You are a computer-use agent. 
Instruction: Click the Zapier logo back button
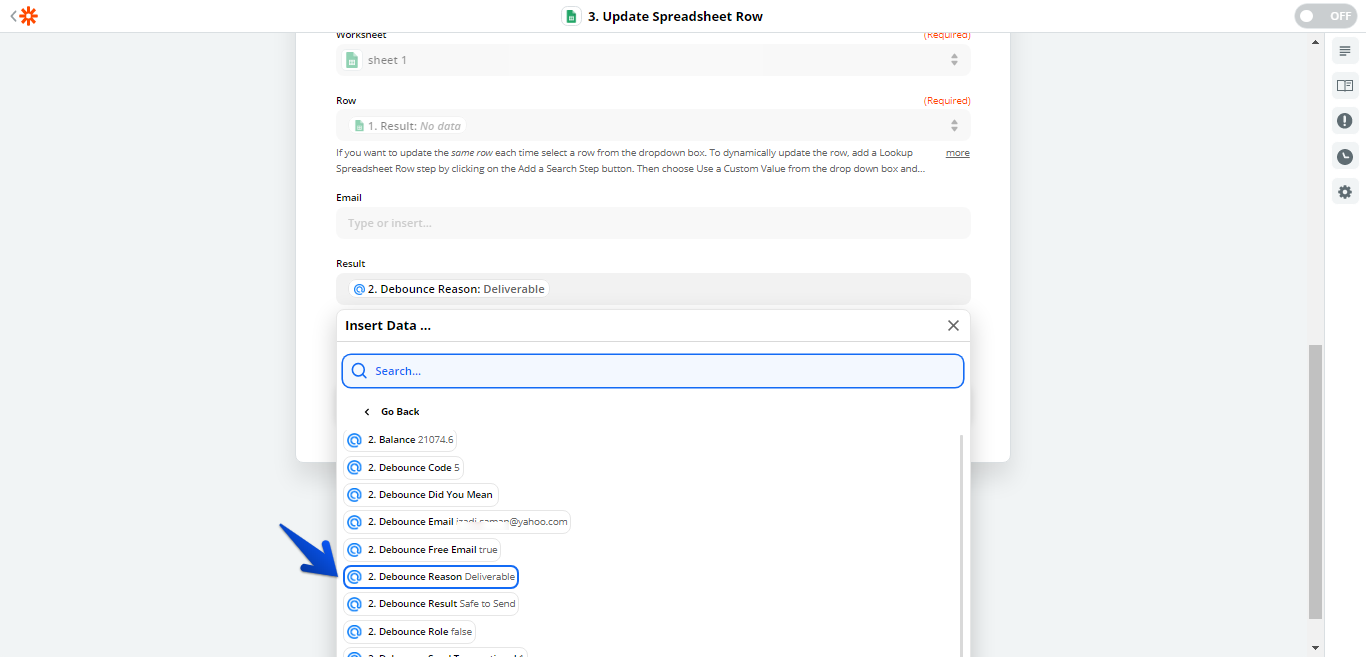click(25, 16)
